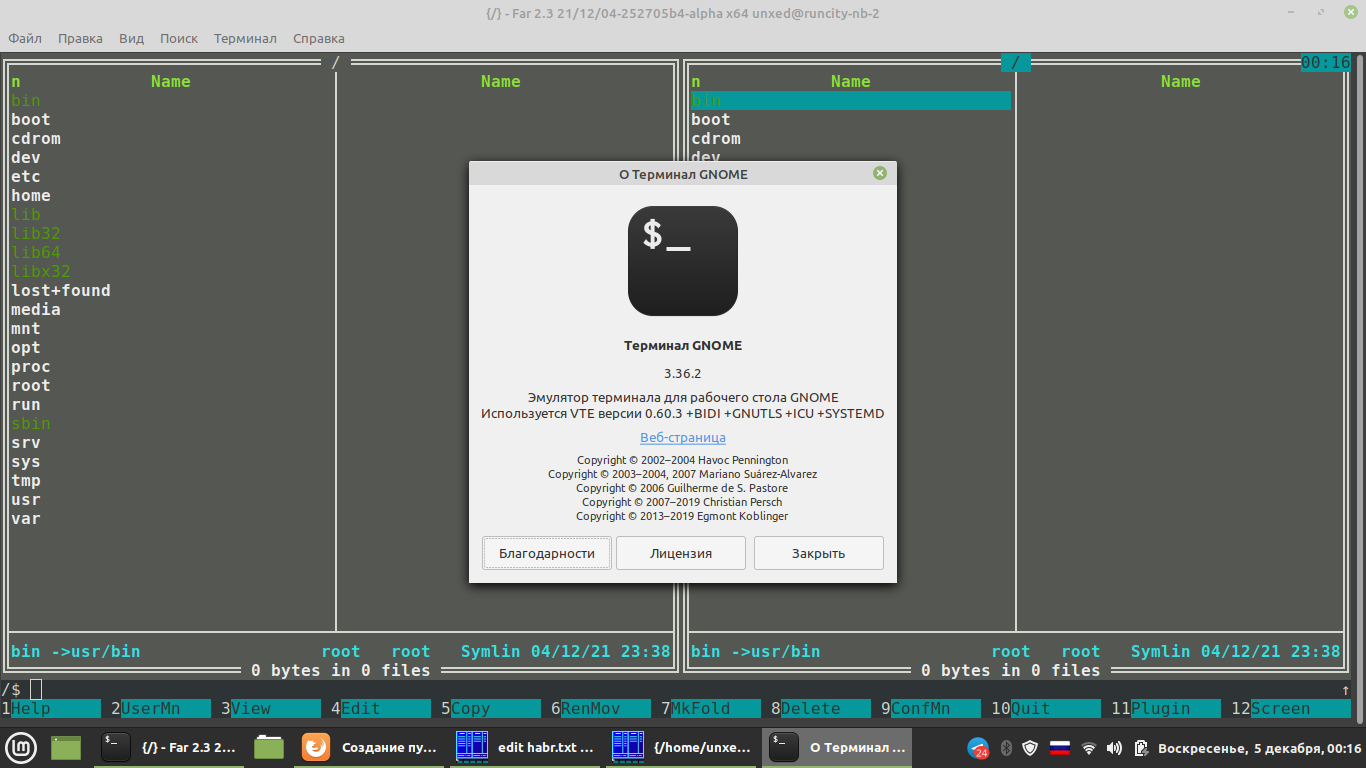Select bin in the left panel

[x=26, y=100]
